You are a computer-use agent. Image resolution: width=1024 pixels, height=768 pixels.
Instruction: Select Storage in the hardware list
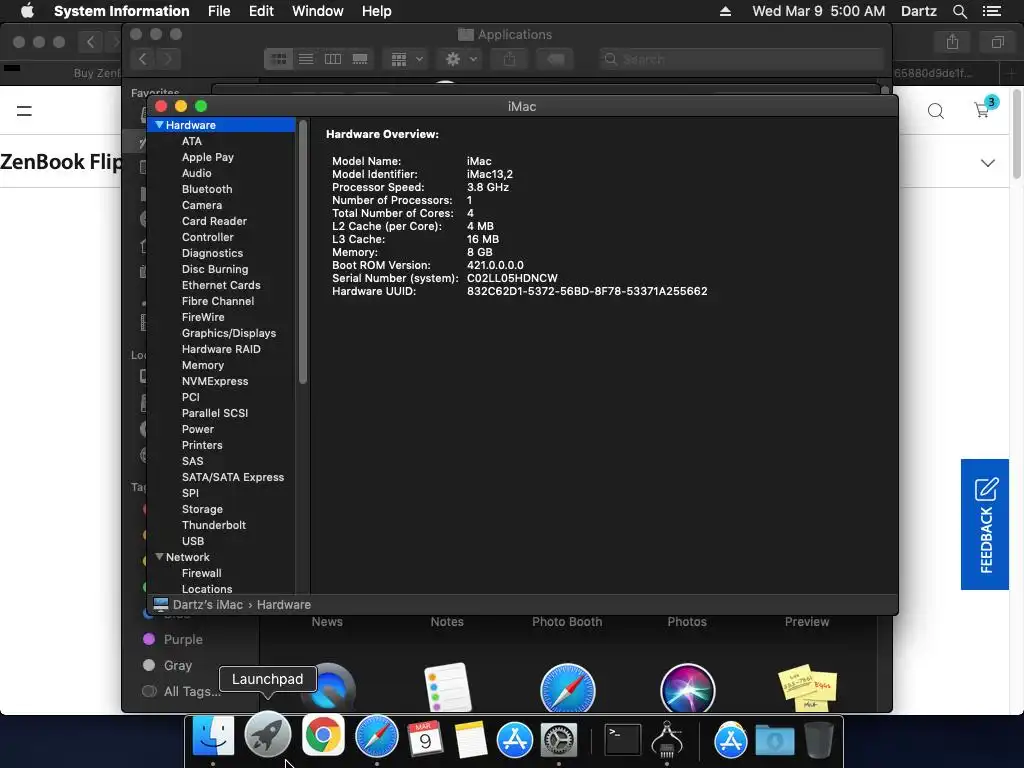[x=202, y=509]
